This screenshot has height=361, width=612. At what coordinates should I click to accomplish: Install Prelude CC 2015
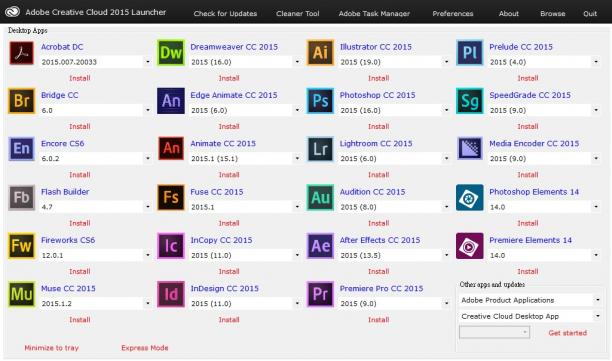click(x=528, y=78)
